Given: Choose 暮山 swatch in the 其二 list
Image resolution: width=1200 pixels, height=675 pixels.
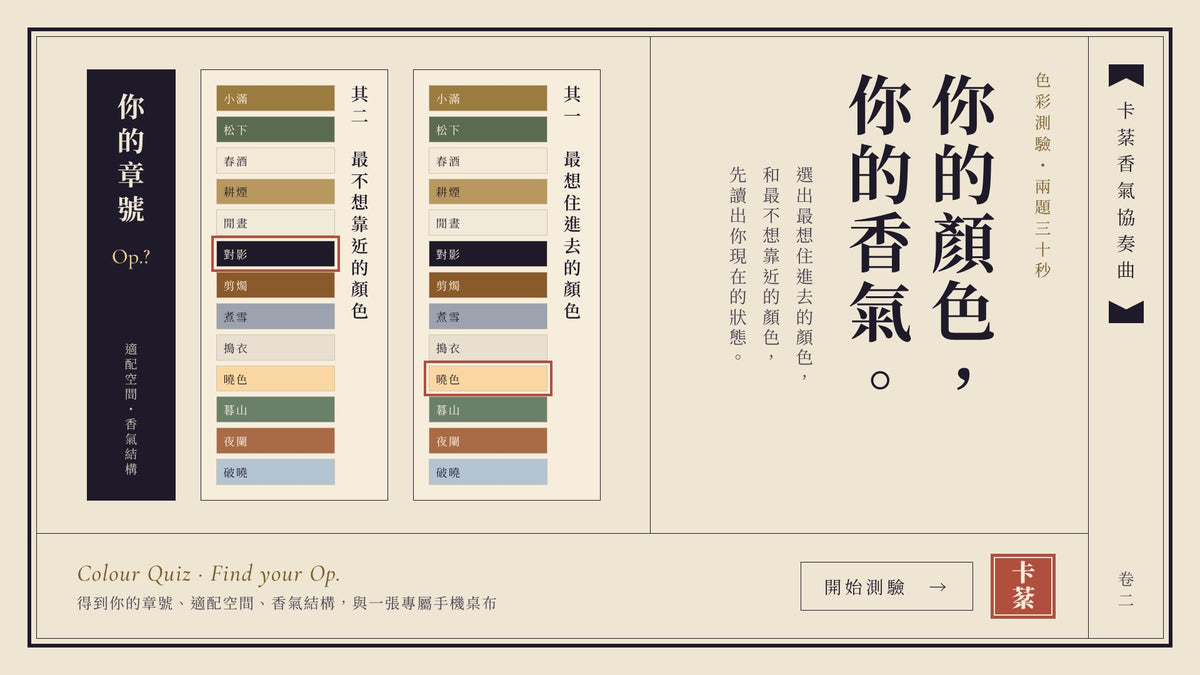Looking at the screenshot, I should point(275,410).
